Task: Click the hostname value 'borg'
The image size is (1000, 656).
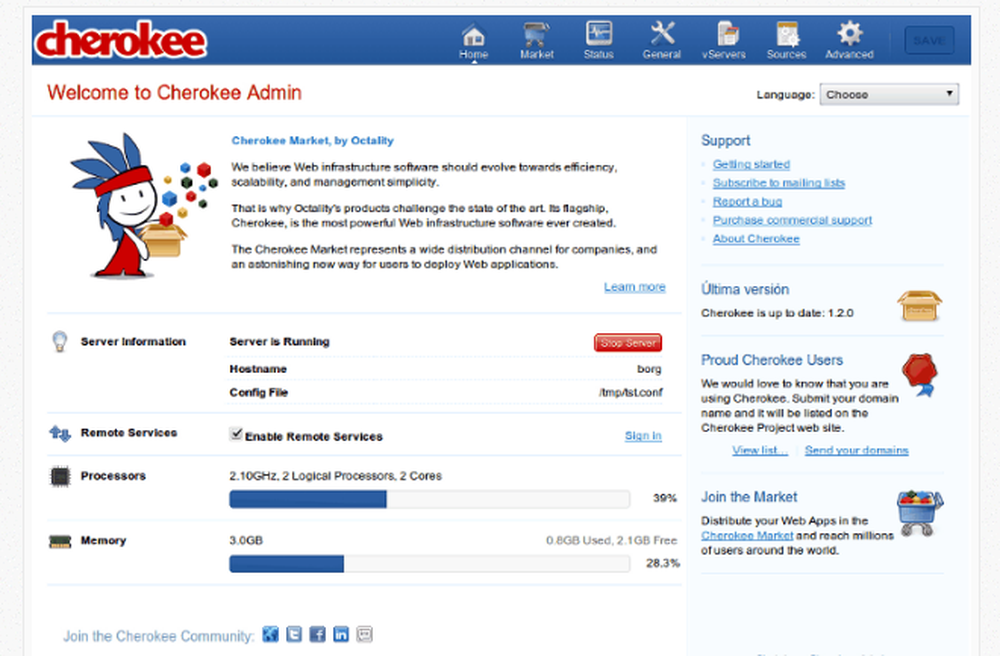Action: point(649,369)
